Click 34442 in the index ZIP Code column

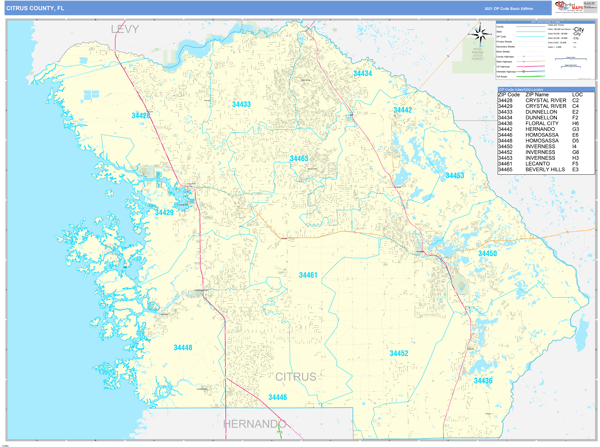coord(505,129)
